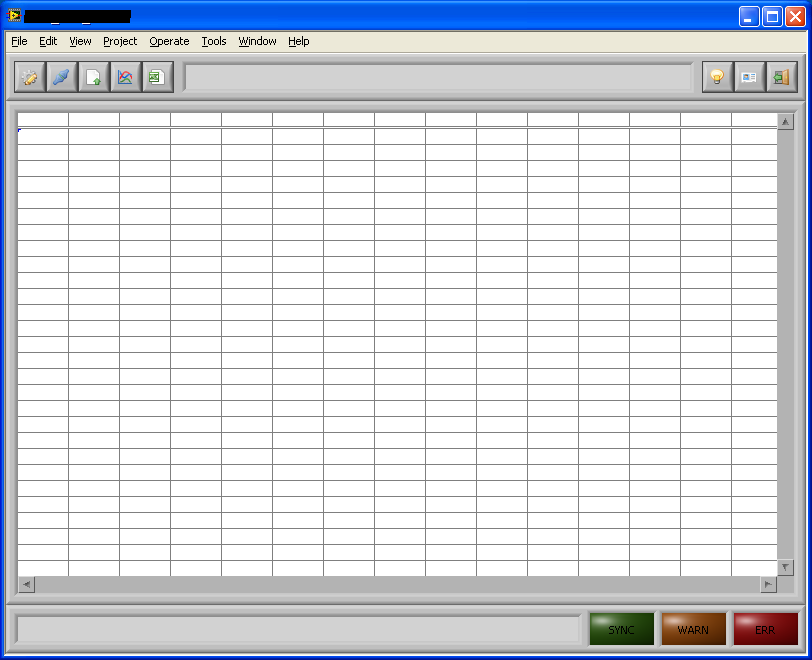Click the light bulb icon
This screenshot has width=812, height=660.
click(717, 77)
